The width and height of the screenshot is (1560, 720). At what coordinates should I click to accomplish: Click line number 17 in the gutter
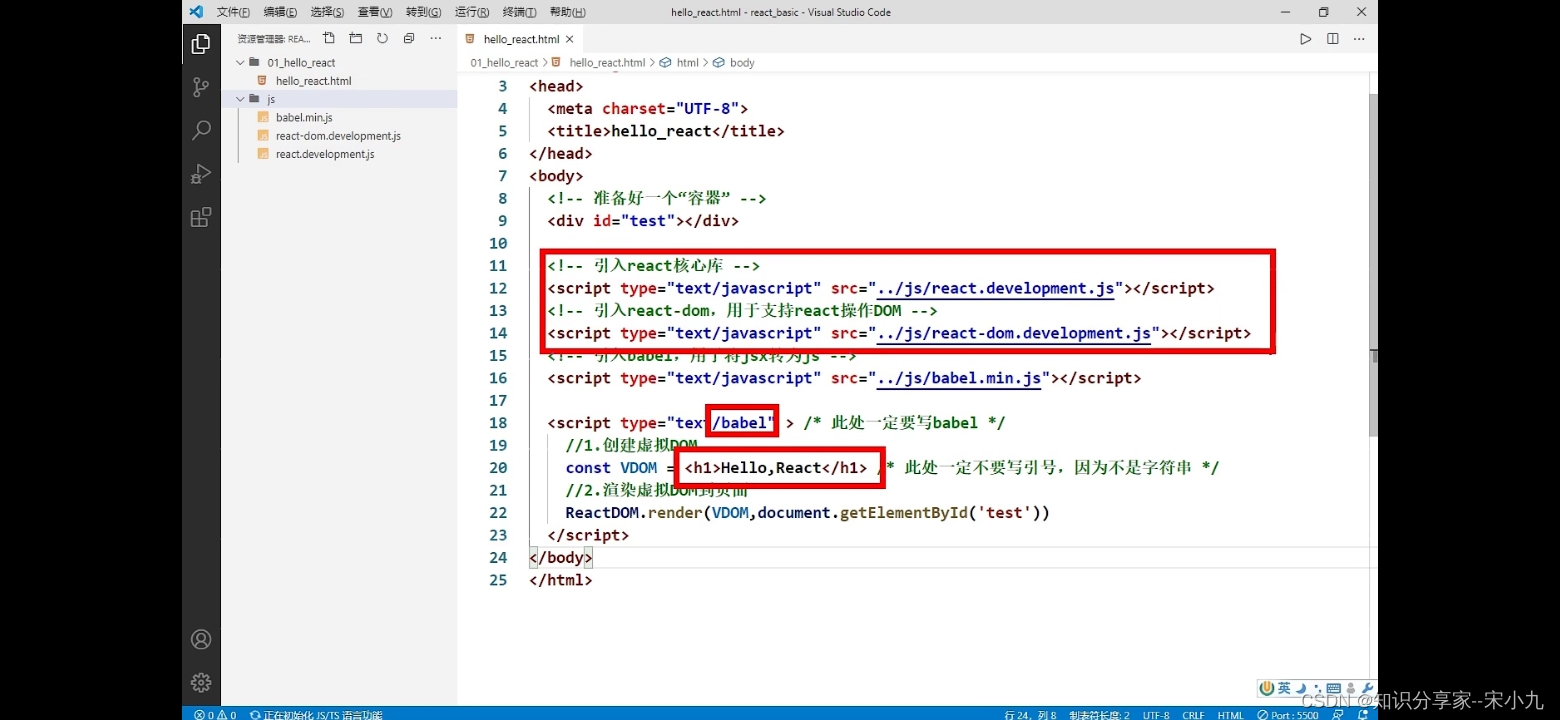point(499,401)
